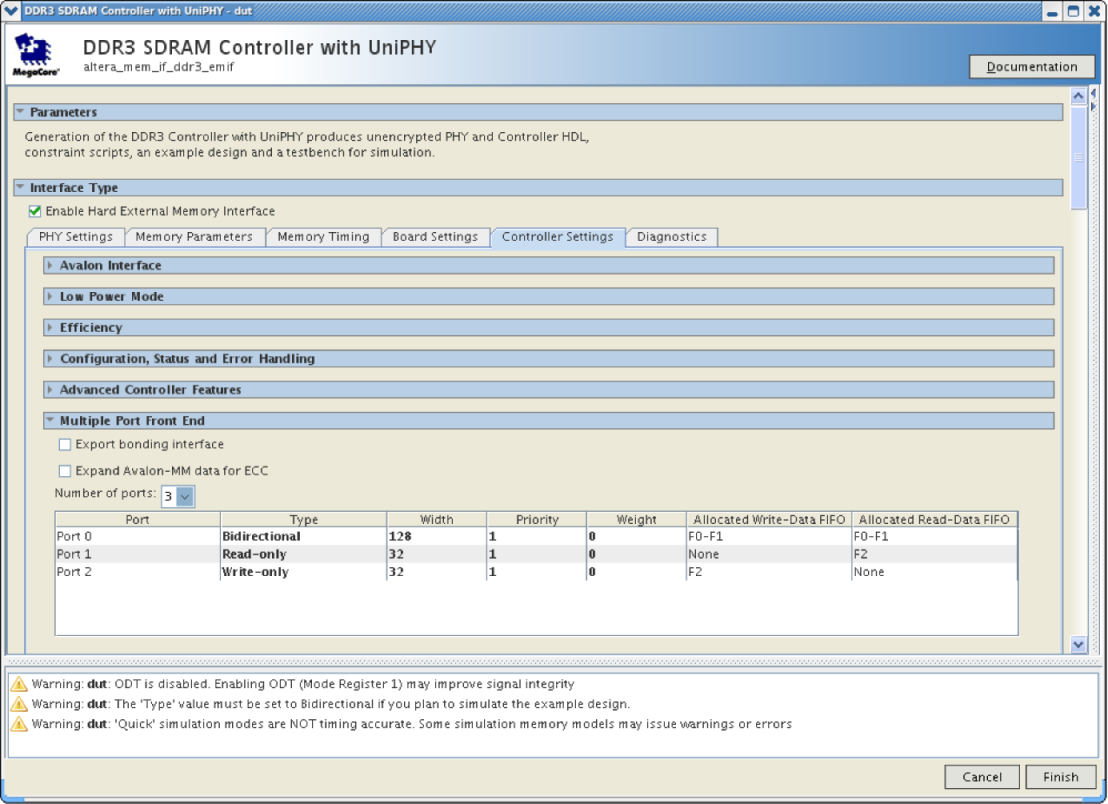
Task: Enable Export bonding interface checkbox
Action: (65, 445)
